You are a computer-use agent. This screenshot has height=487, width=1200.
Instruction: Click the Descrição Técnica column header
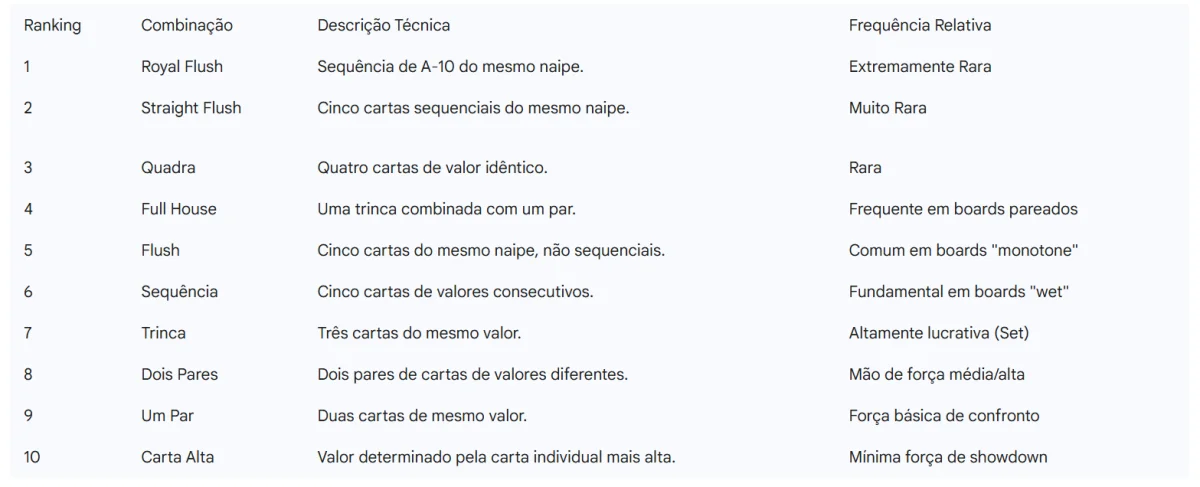tap(383, 25)
